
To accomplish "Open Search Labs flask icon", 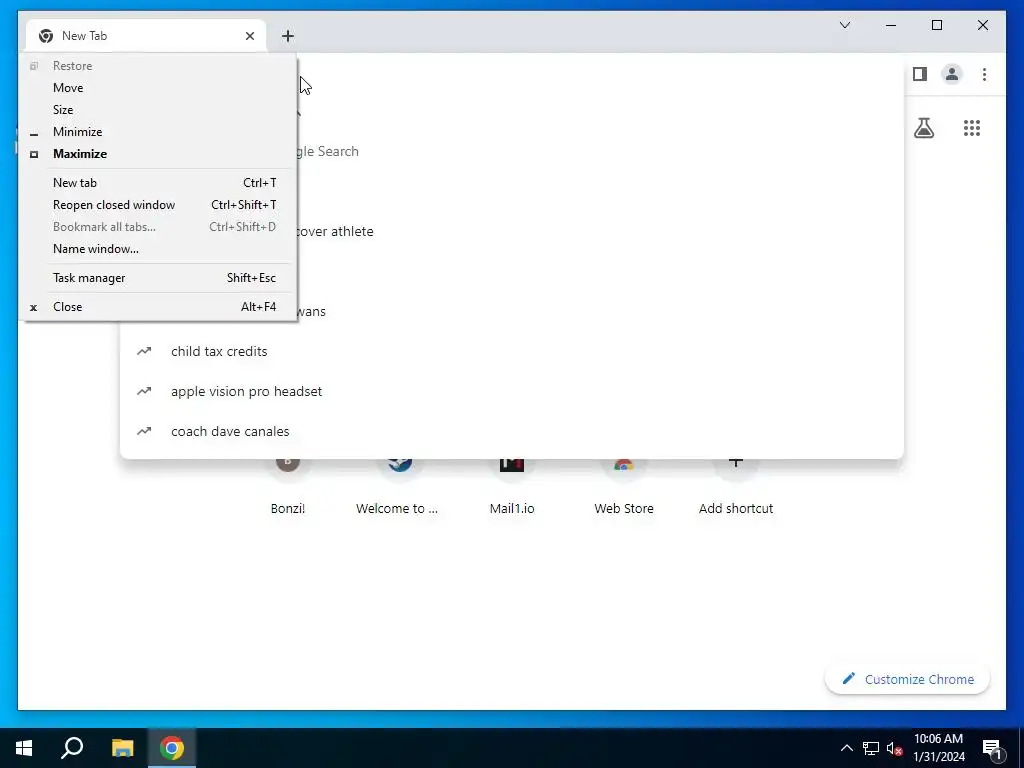I will (x=923, y=128).
